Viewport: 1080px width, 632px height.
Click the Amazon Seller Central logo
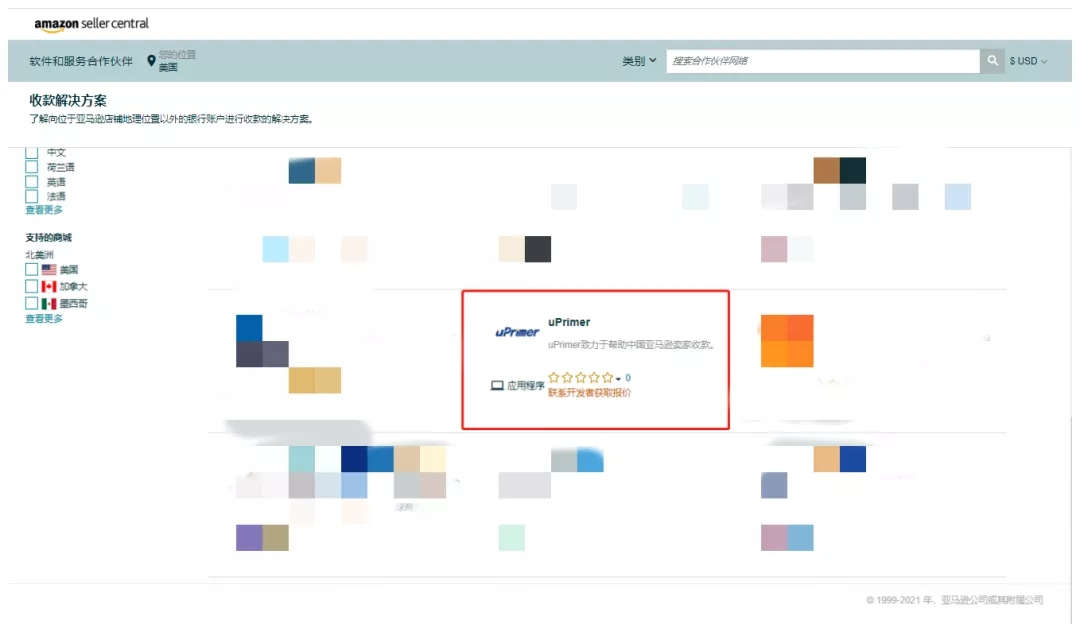pos(92,24)
